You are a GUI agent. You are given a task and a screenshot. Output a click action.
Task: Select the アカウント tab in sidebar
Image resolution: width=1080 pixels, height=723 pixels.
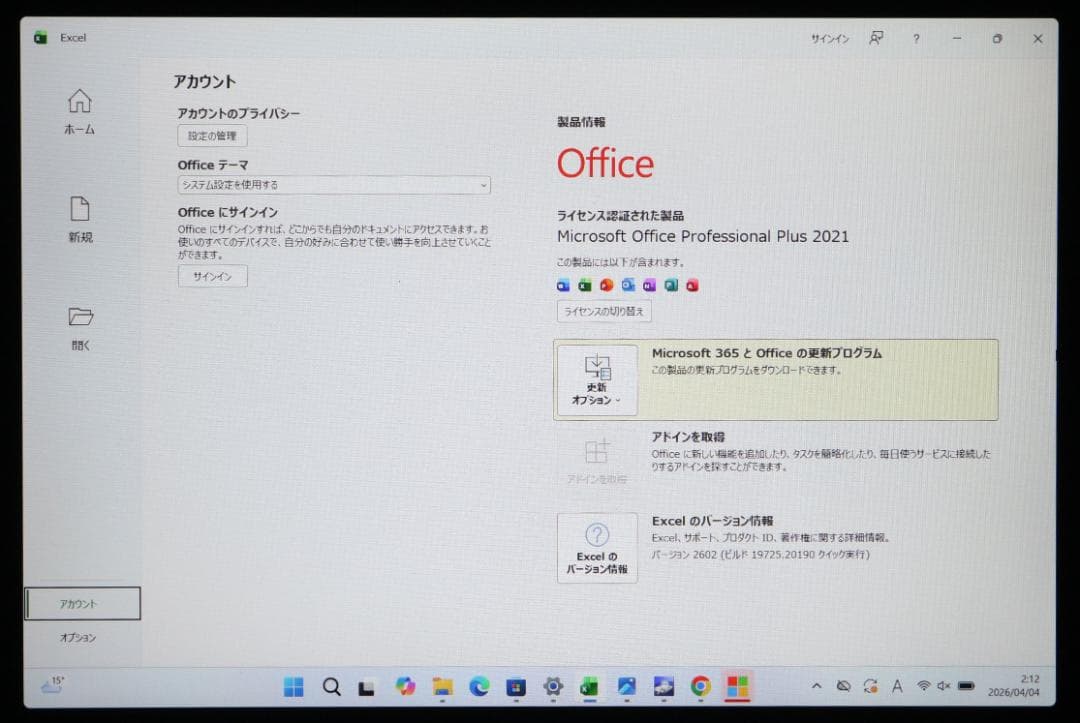(x=83, y=604)
